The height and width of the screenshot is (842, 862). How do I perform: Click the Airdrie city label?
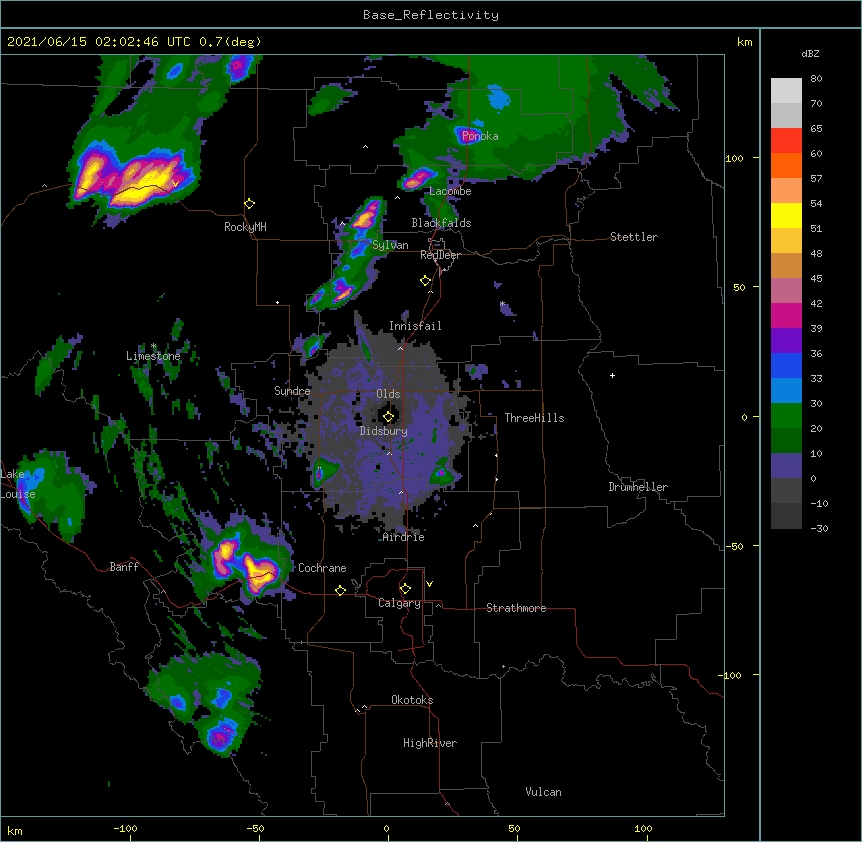404,537
